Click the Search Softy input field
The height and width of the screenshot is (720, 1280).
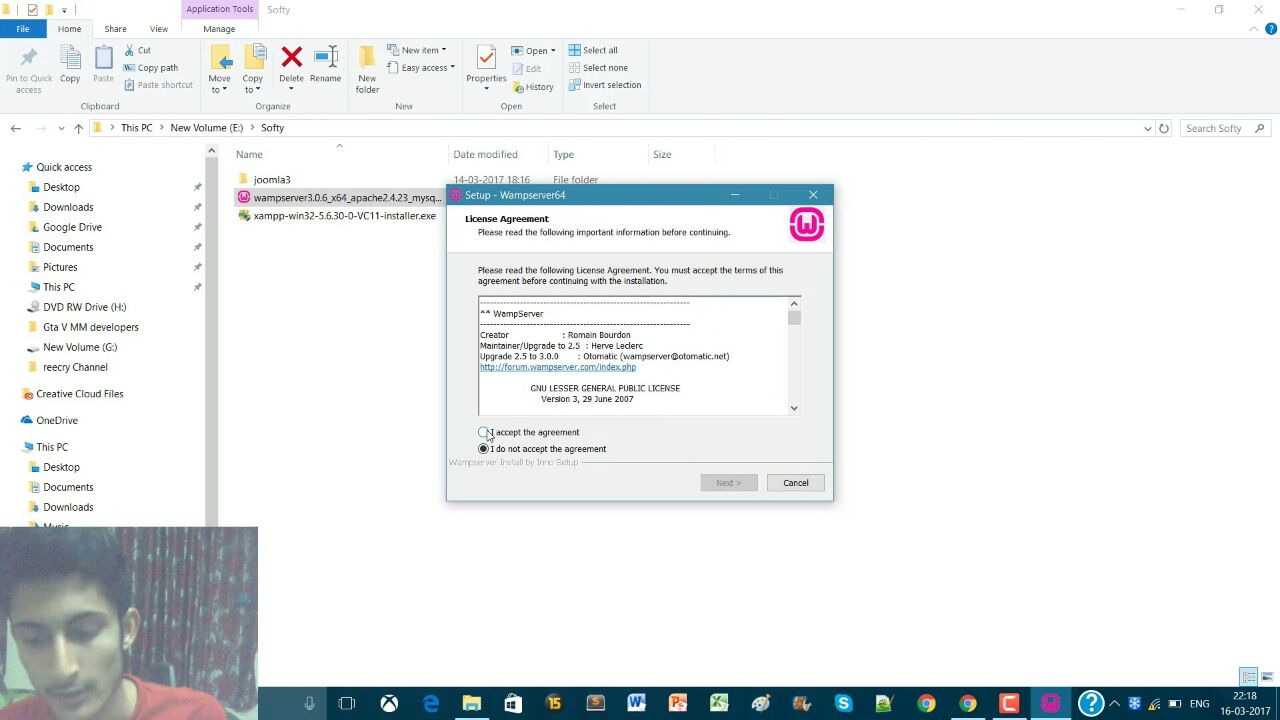click(1224, 128)
